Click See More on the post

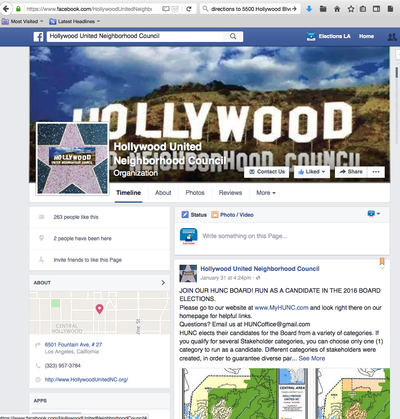(312, 358)
